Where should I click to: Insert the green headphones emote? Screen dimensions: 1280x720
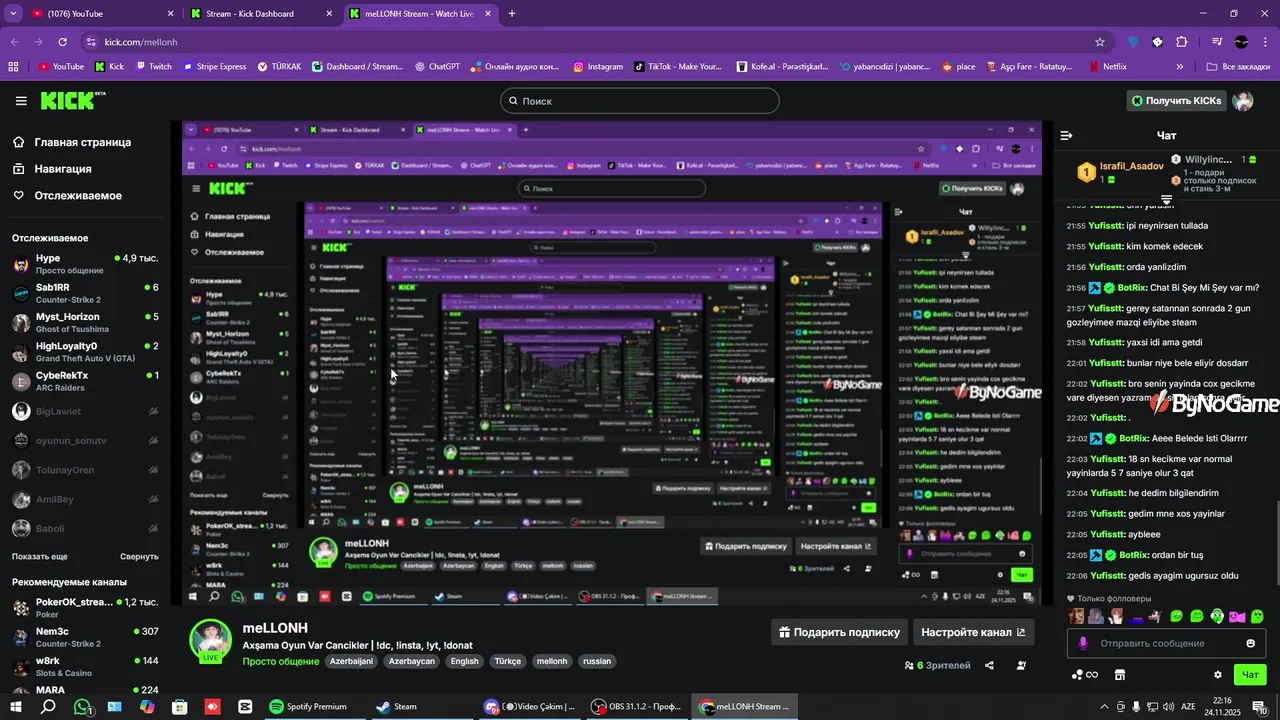pos(1217,616)
